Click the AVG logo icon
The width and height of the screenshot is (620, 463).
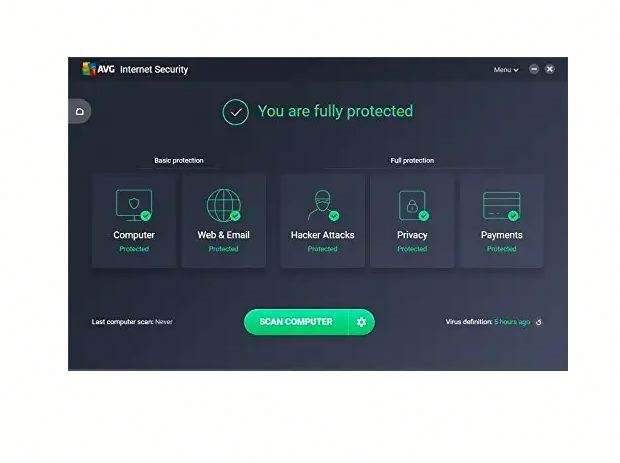89,69
